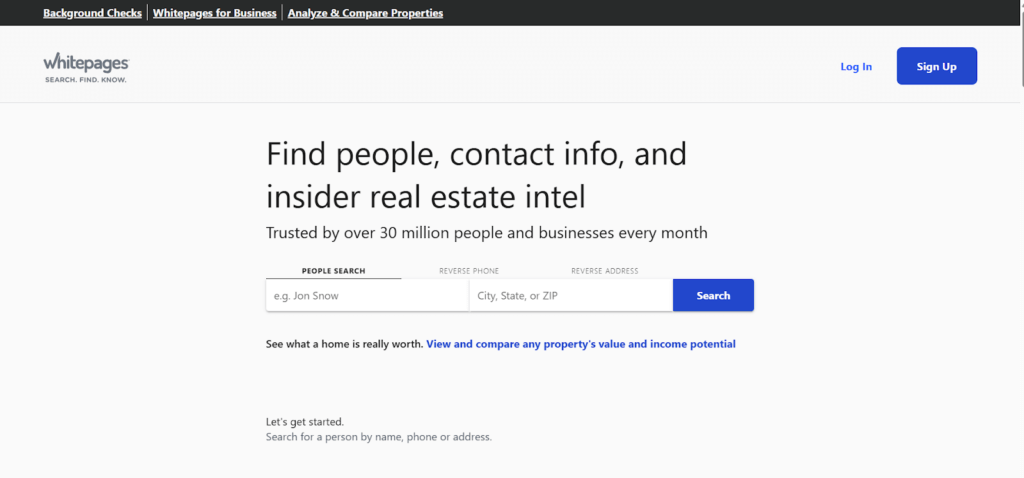Image resolution: width=1024 pixels, height=478 pixels.
Task: Open Whitepages for Business link
Action: (x=215, y=13)
